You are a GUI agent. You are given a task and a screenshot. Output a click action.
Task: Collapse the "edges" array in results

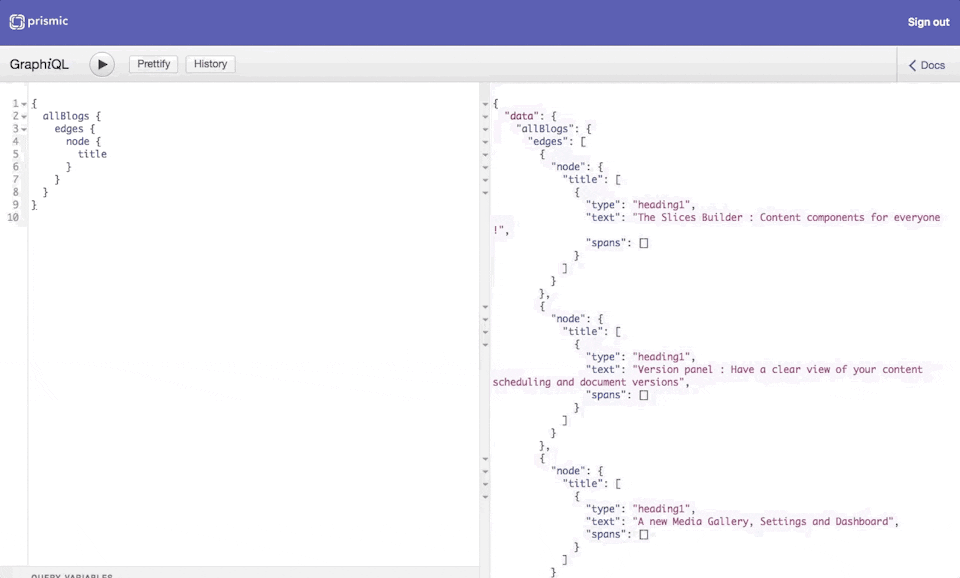pyautogui.click(x=486, y=142)
